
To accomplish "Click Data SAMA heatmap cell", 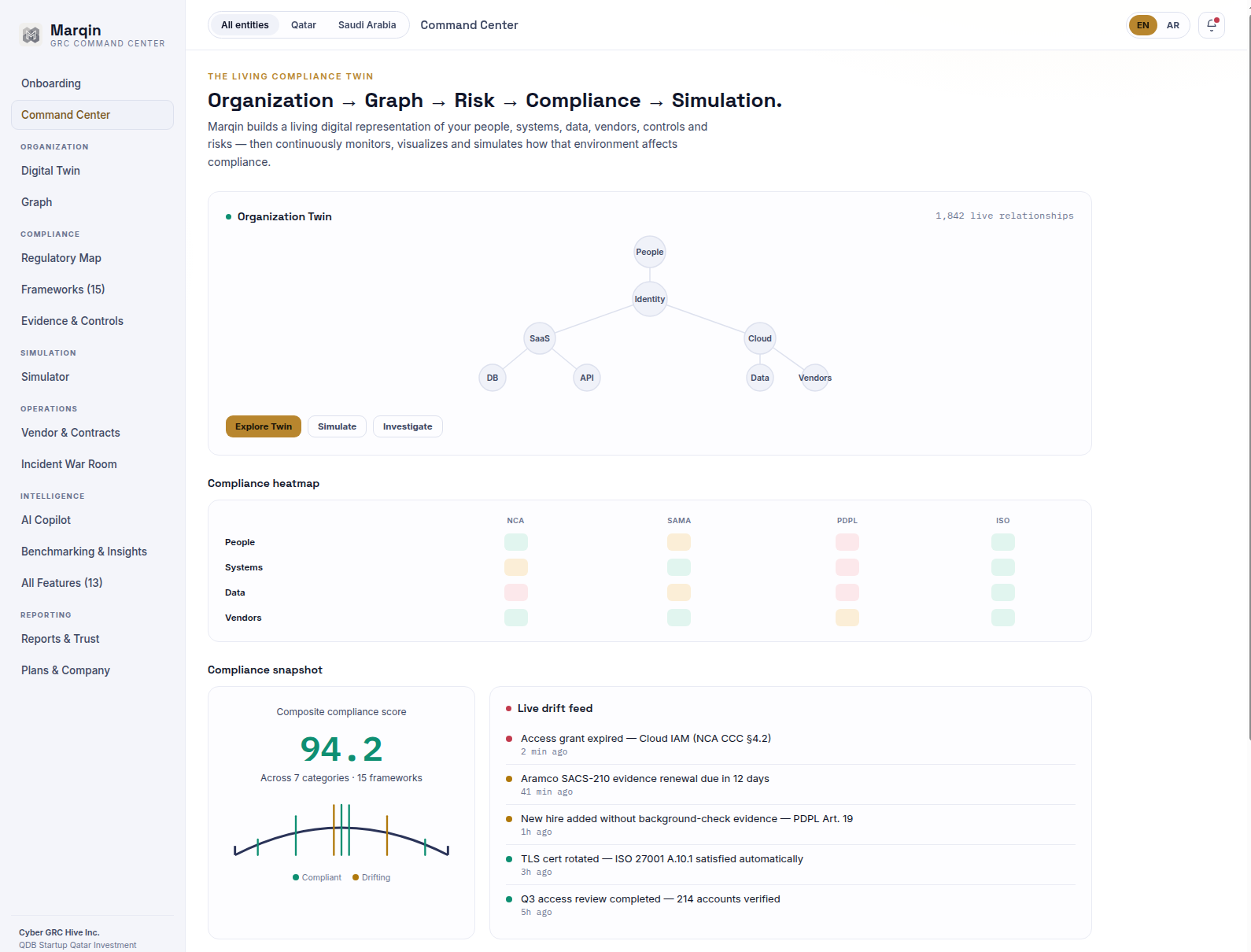I will click(679, 592).
